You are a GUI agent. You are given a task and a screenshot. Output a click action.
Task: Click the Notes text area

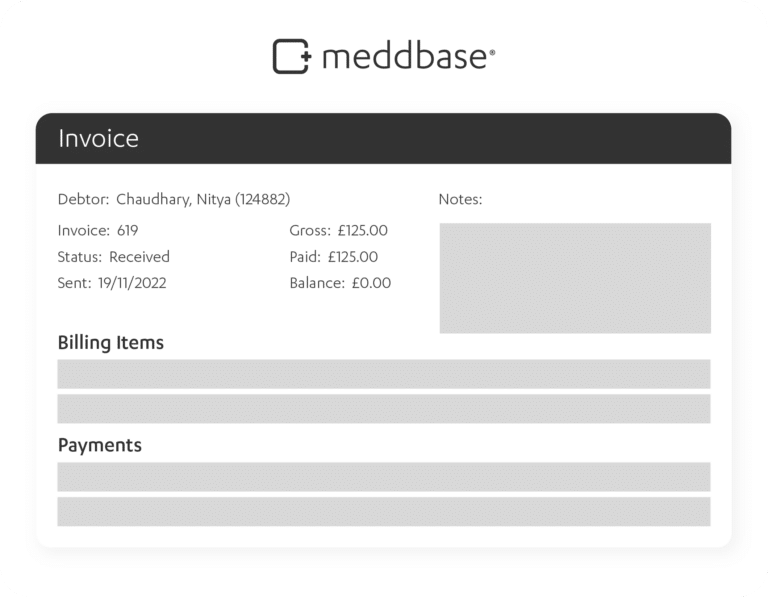575,278
